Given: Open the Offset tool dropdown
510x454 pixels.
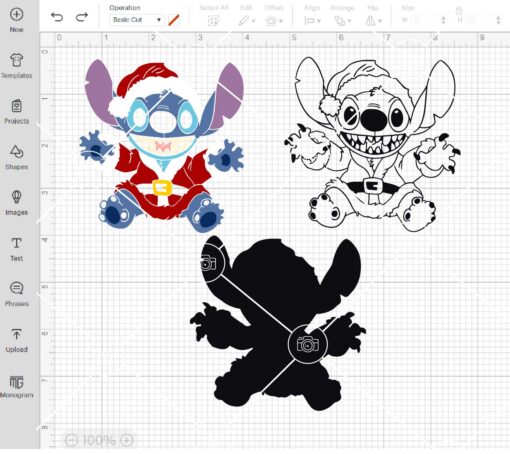Looking at the screenshot, I should tap(274, 21).
